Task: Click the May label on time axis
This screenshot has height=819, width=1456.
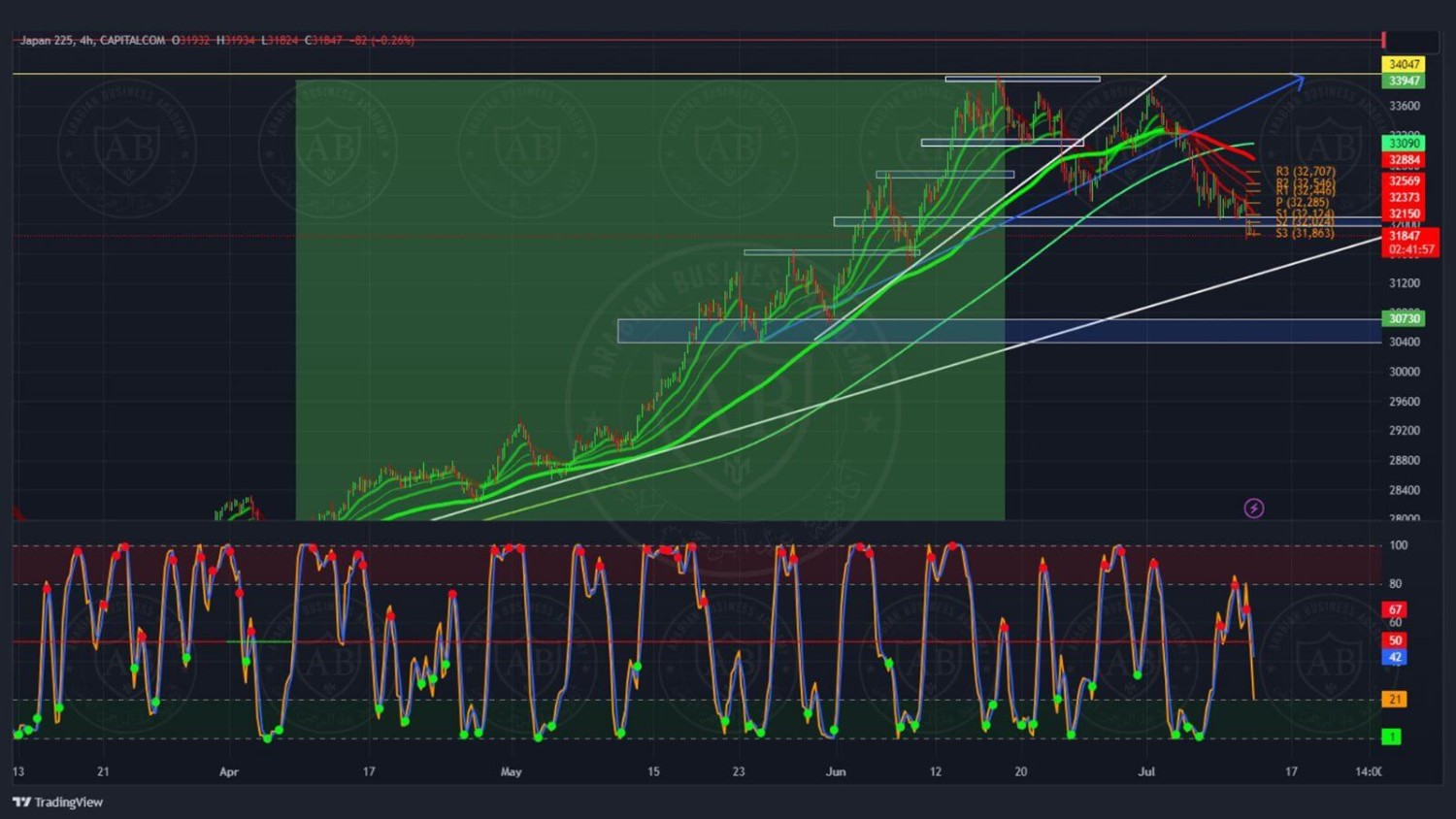Action: coord(511,772)
